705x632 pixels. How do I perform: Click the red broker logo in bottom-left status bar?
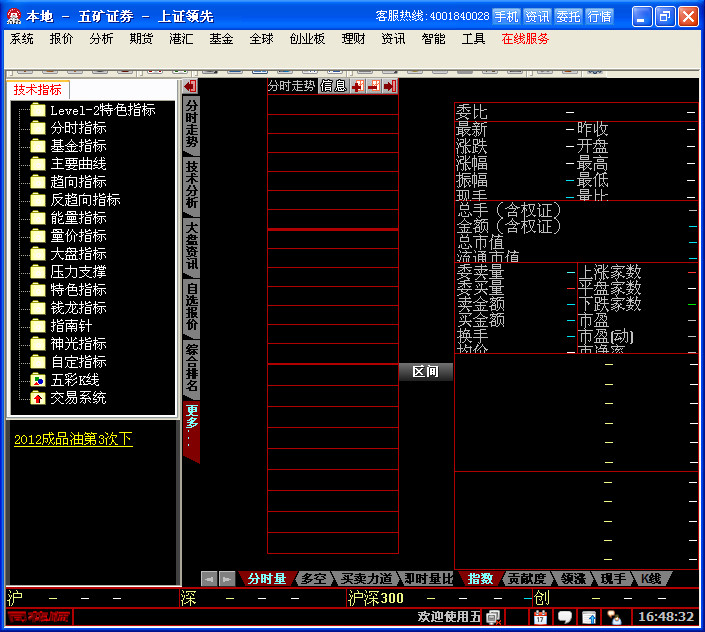39,616
